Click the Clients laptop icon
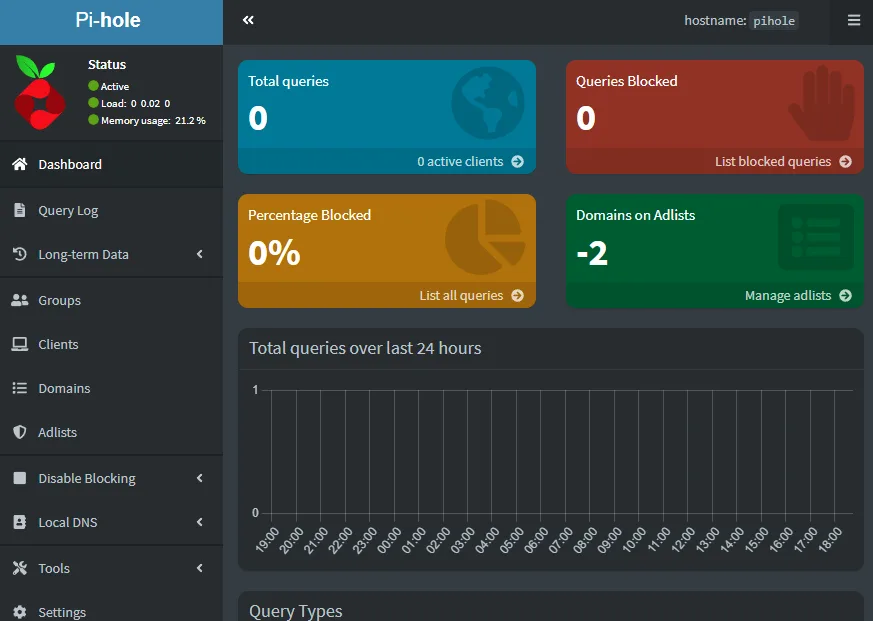873x621 pixels. tap(19, 344)
